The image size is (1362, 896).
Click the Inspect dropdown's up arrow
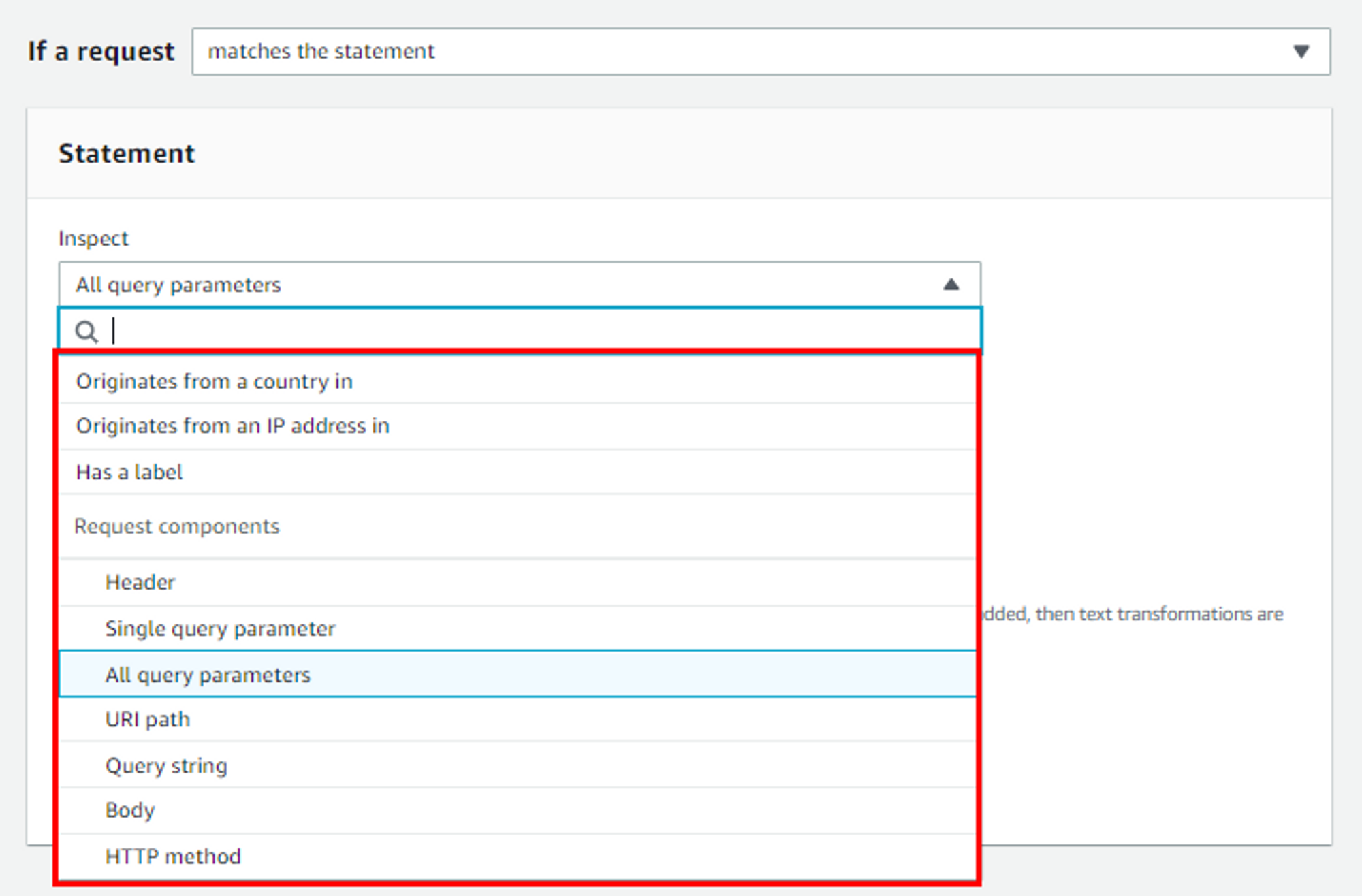951,285
